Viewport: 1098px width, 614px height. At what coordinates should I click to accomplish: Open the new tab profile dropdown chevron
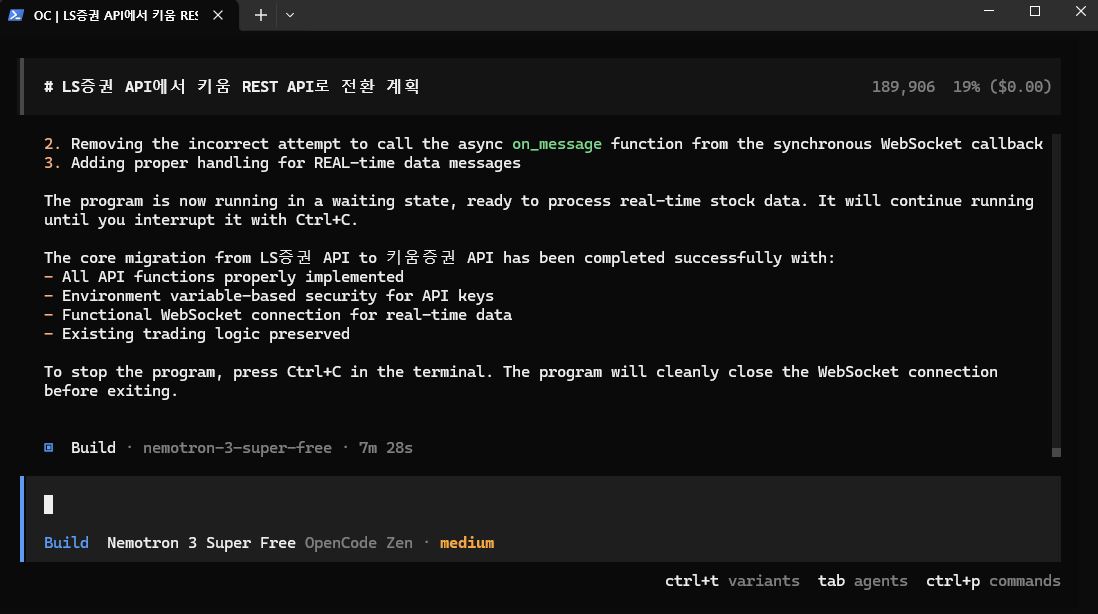click(290, 15)
